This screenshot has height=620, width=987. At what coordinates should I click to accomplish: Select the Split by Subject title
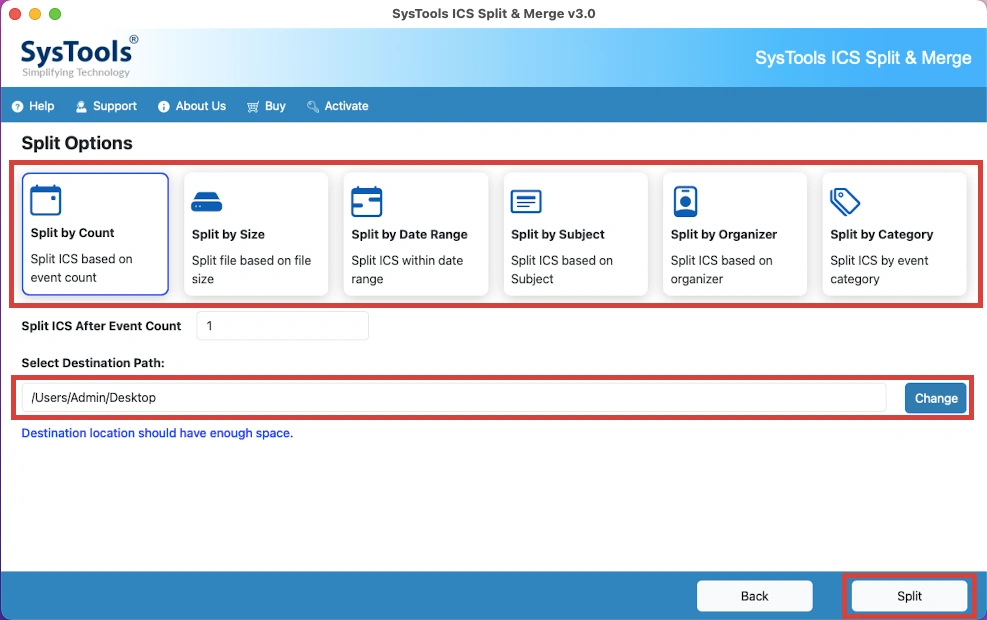click(x=558, y=234)
